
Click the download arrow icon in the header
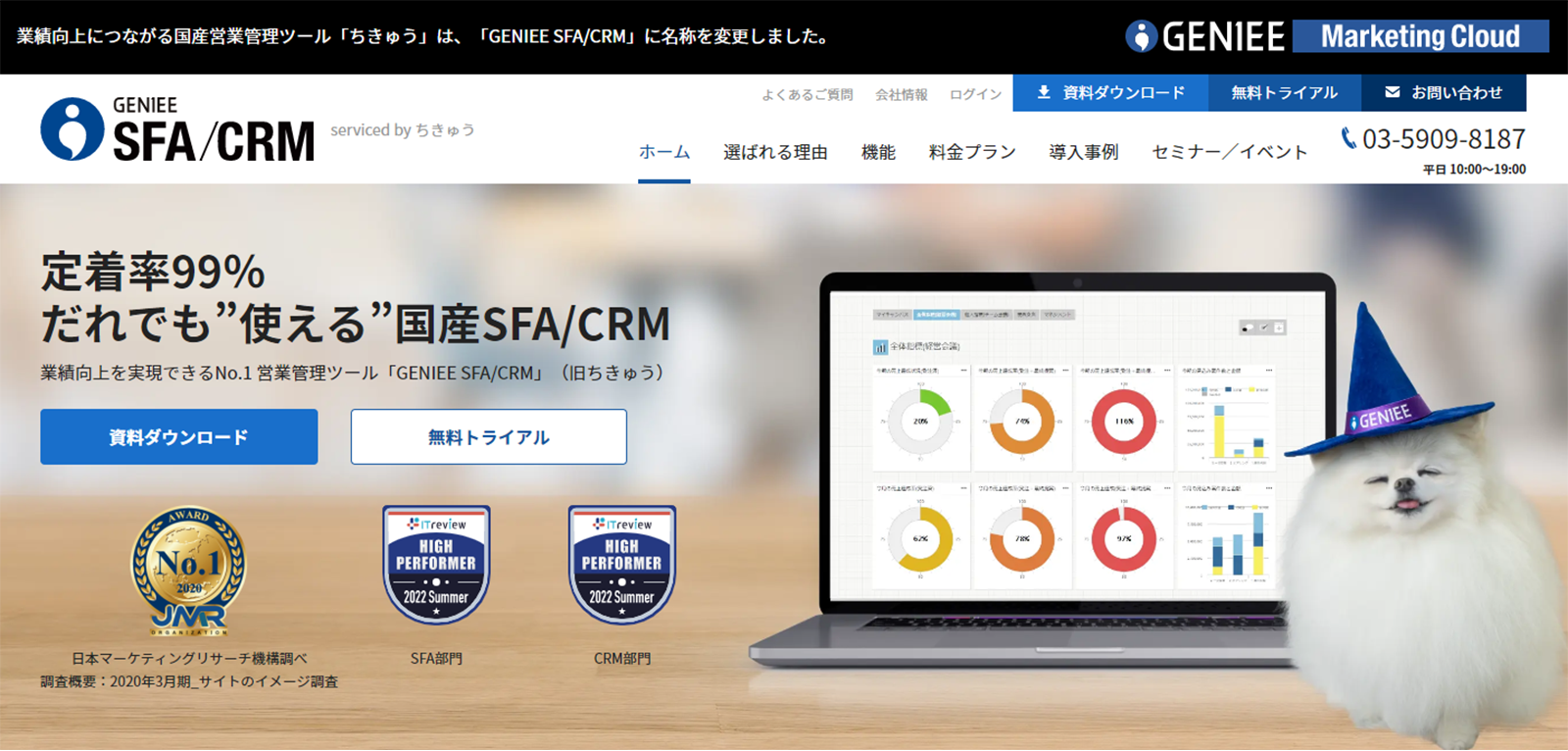[x=1044, y=92]
